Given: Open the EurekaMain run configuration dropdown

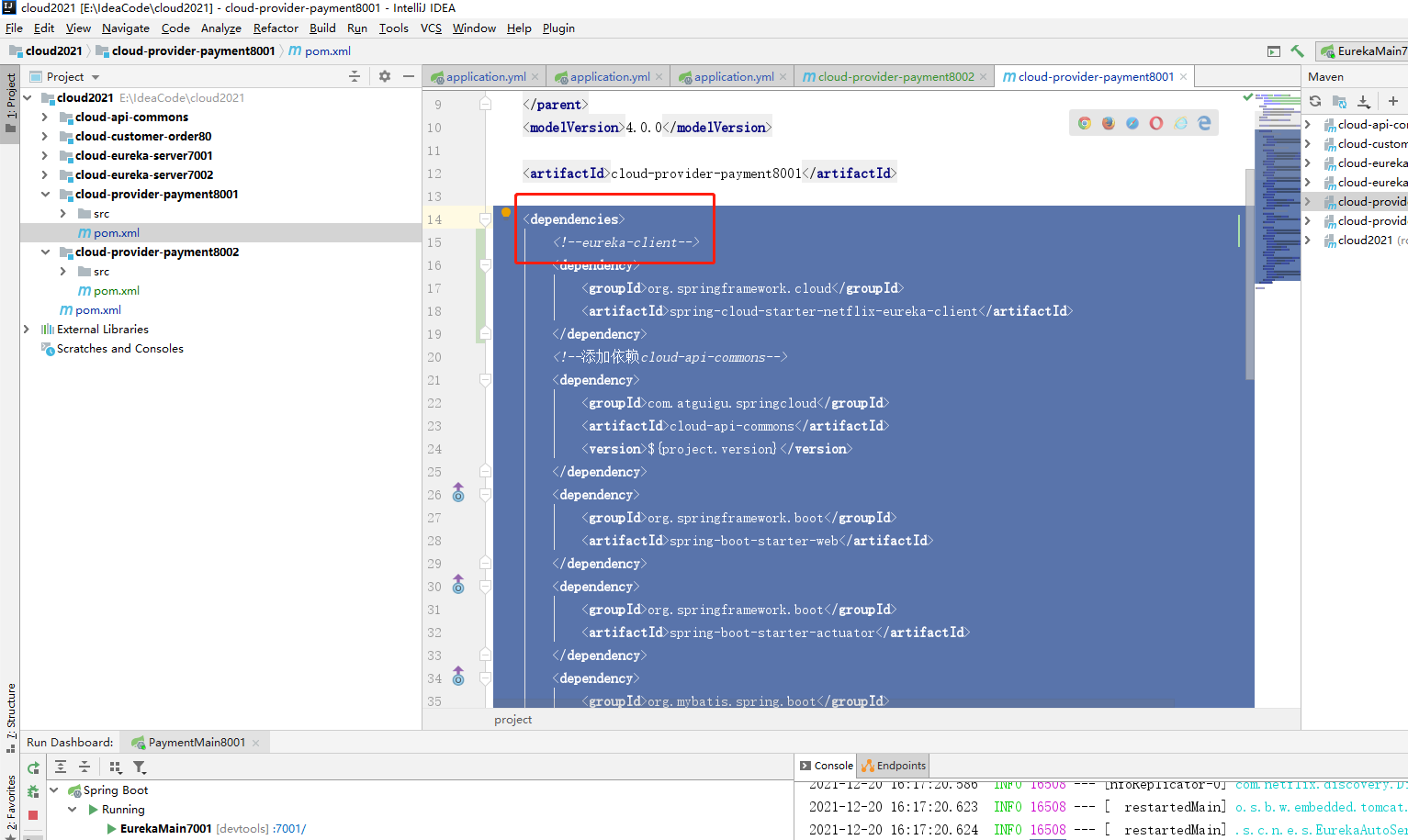Looking at the screenshot, I should 1364,51.
